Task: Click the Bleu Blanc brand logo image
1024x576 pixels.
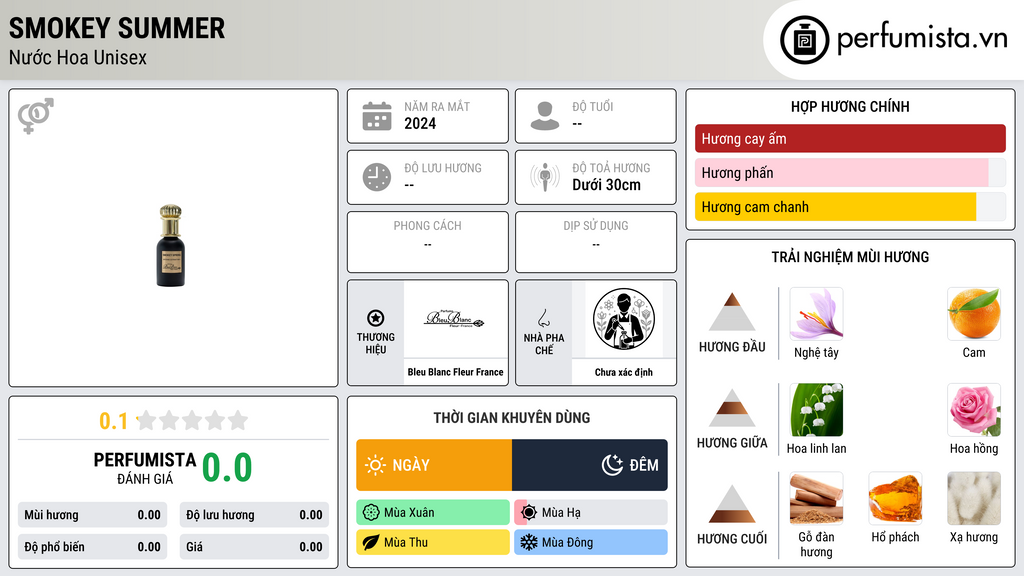Action: [x=455, y=318]
